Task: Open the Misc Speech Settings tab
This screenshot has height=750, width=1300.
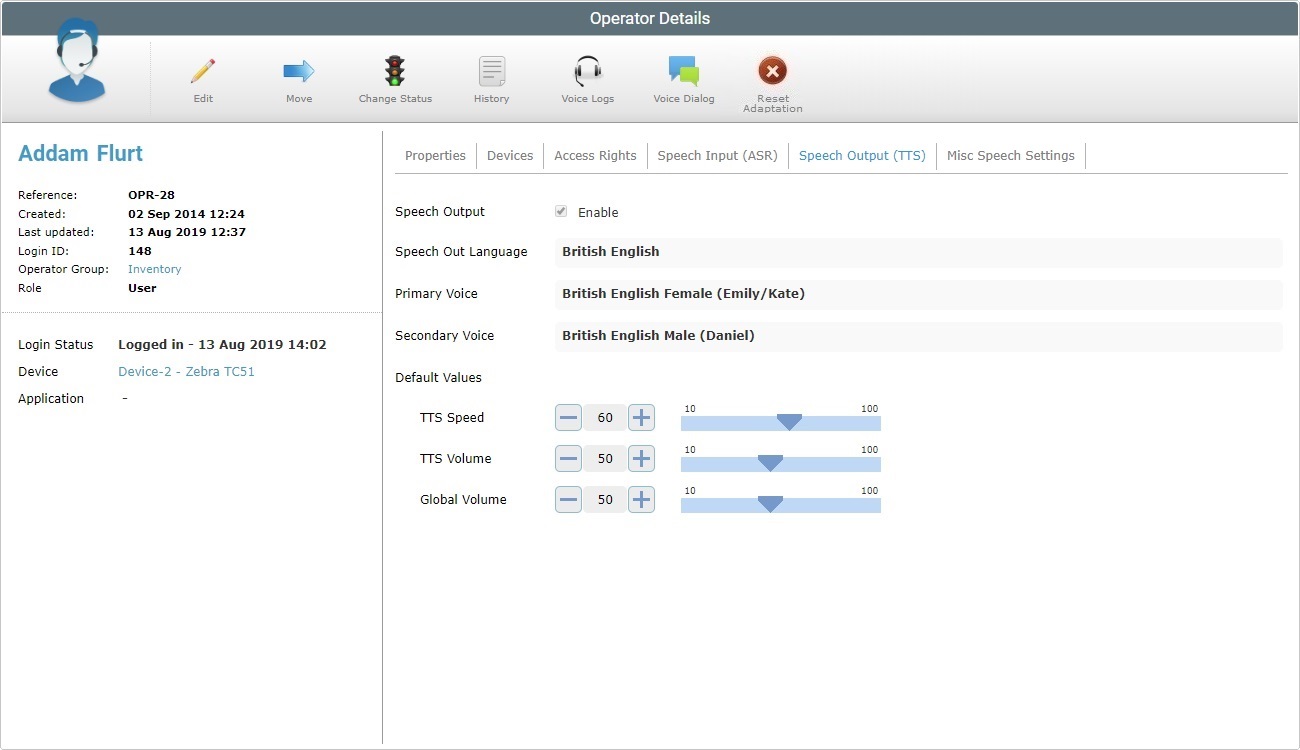Action: pos(1010,155)
